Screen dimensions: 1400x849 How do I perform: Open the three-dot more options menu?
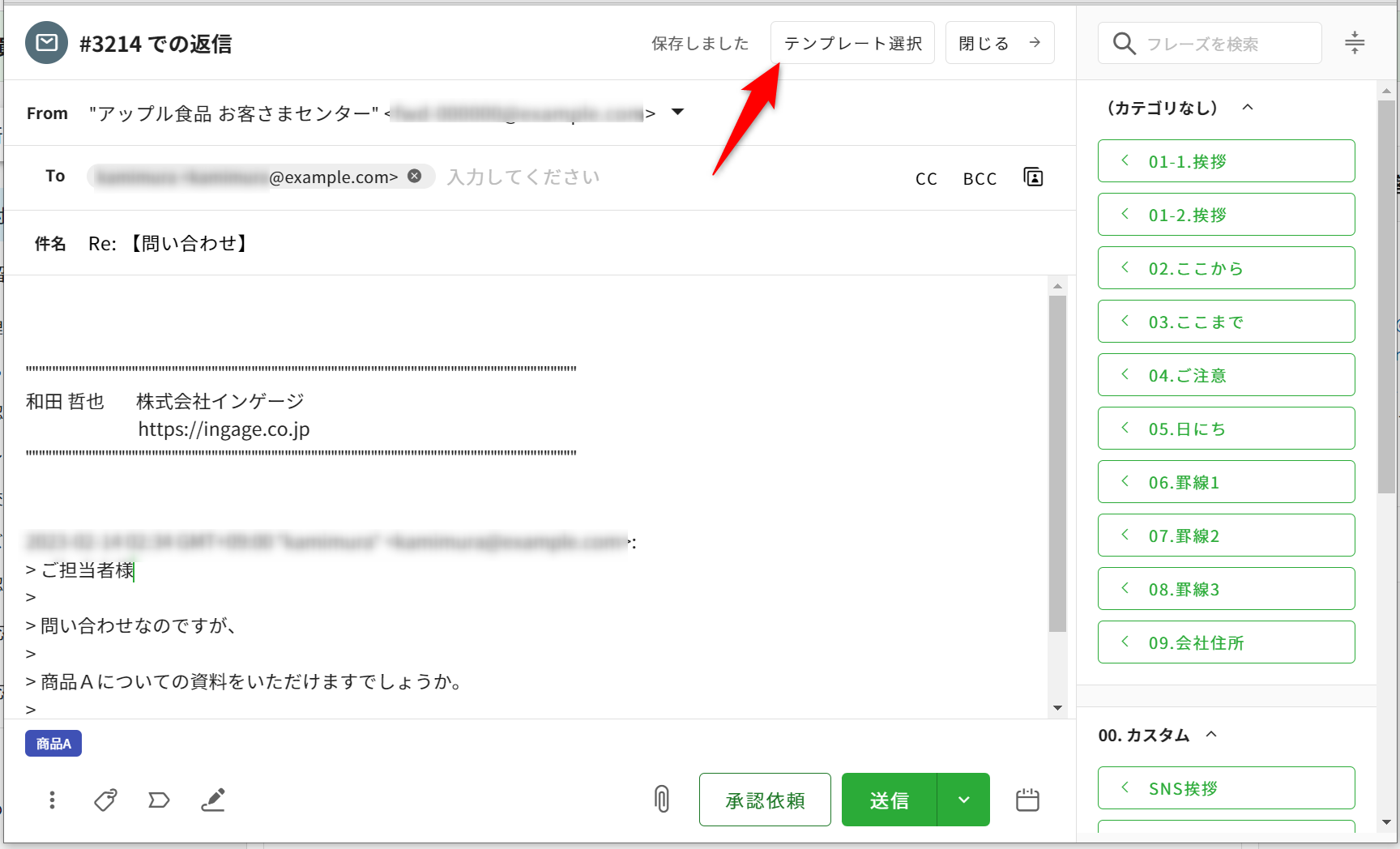tap(52, 800)
